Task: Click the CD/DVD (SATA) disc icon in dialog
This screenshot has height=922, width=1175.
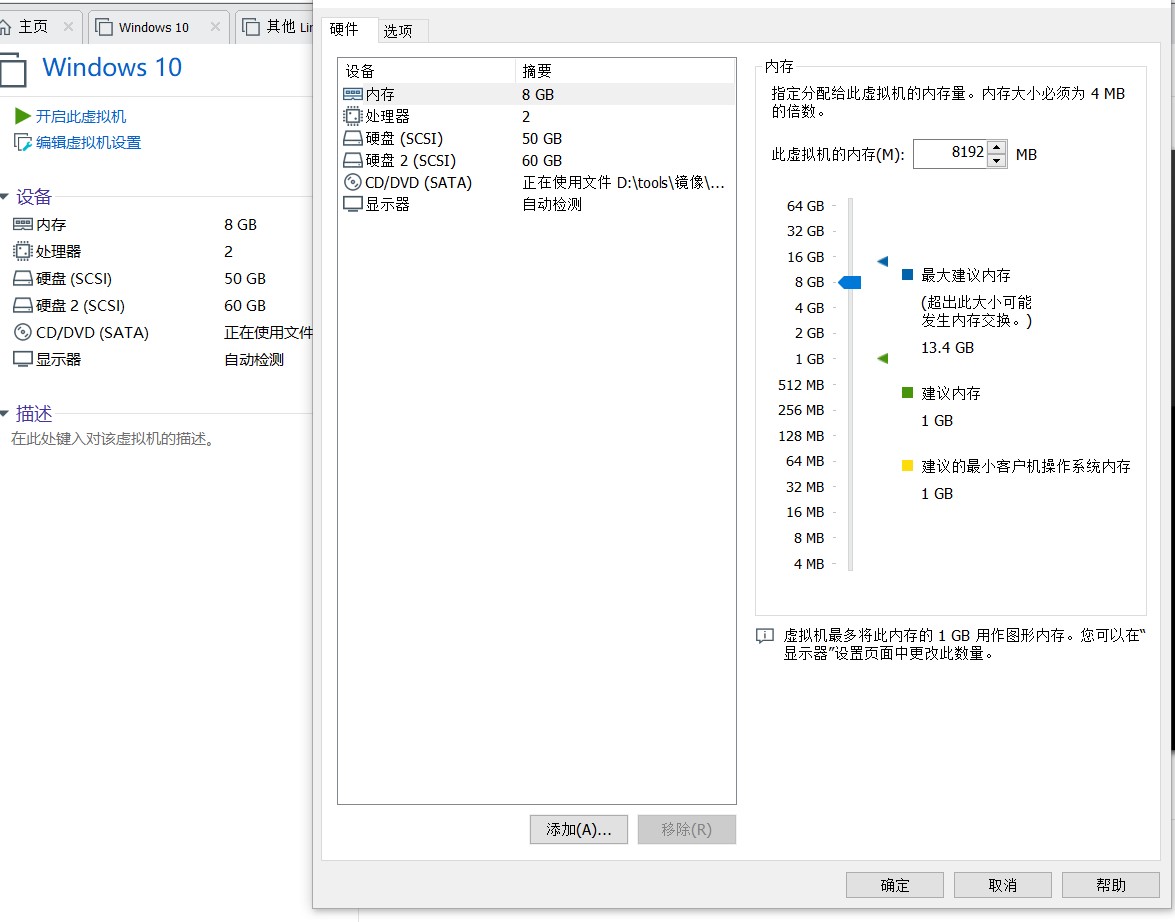Action: [x=352, y=182]
